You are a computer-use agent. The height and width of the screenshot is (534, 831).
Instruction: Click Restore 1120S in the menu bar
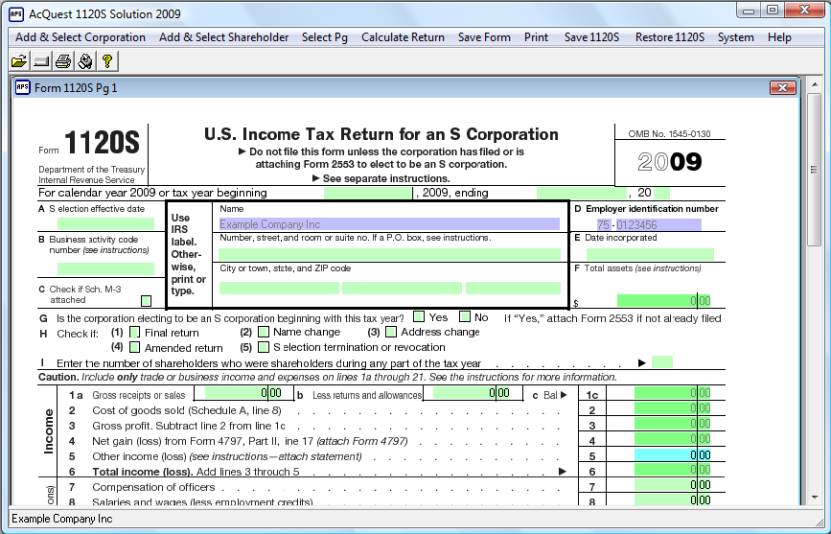point(670,37)
